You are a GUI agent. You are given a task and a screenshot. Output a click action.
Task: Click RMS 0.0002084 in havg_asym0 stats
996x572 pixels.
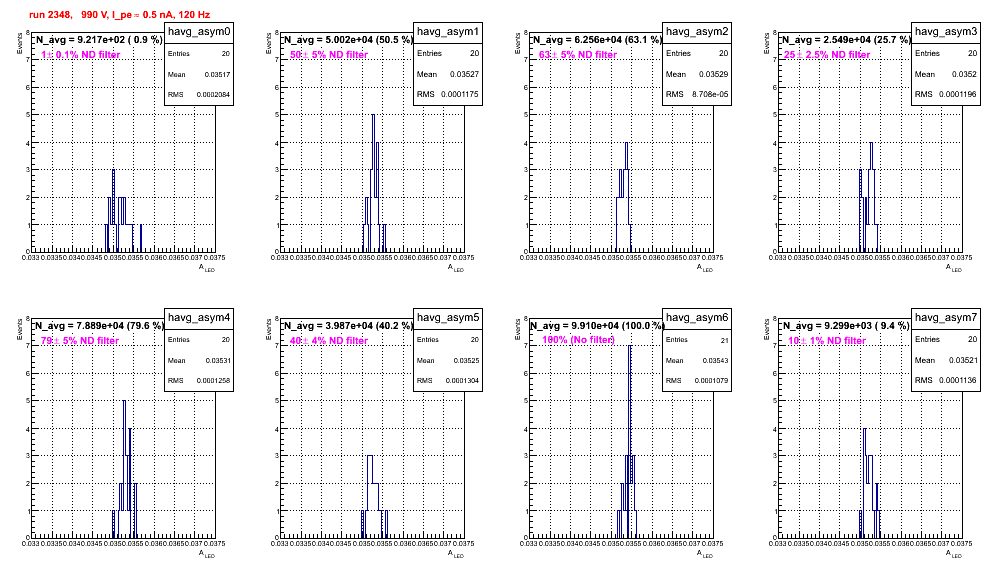199,94
